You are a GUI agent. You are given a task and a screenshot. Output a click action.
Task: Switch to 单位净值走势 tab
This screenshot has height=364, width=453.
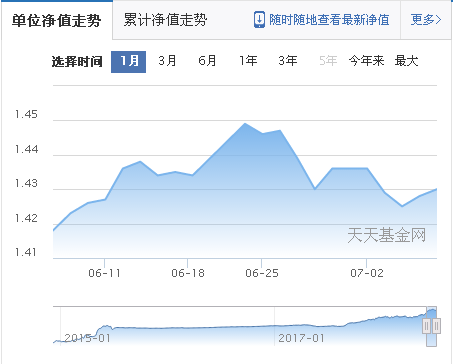pyautogui.click(x=57, y=20)
